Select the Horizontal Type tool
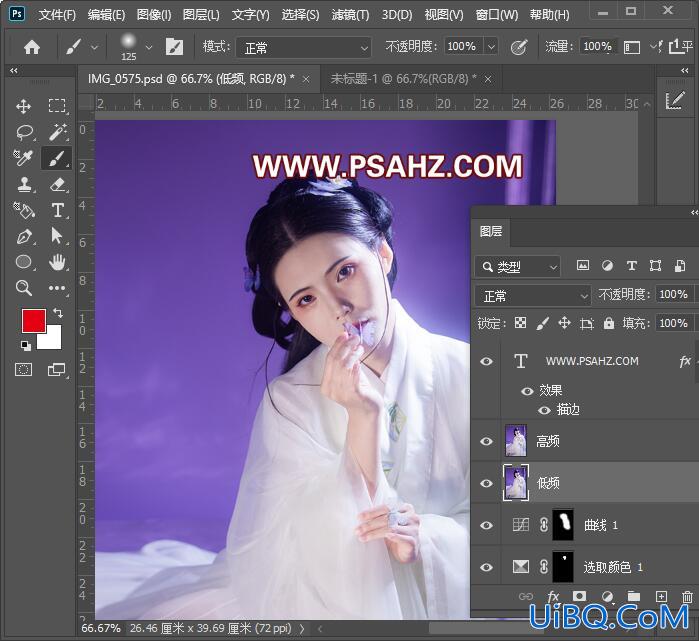Viewport: 699px width, 641px height. coord(58,210)
